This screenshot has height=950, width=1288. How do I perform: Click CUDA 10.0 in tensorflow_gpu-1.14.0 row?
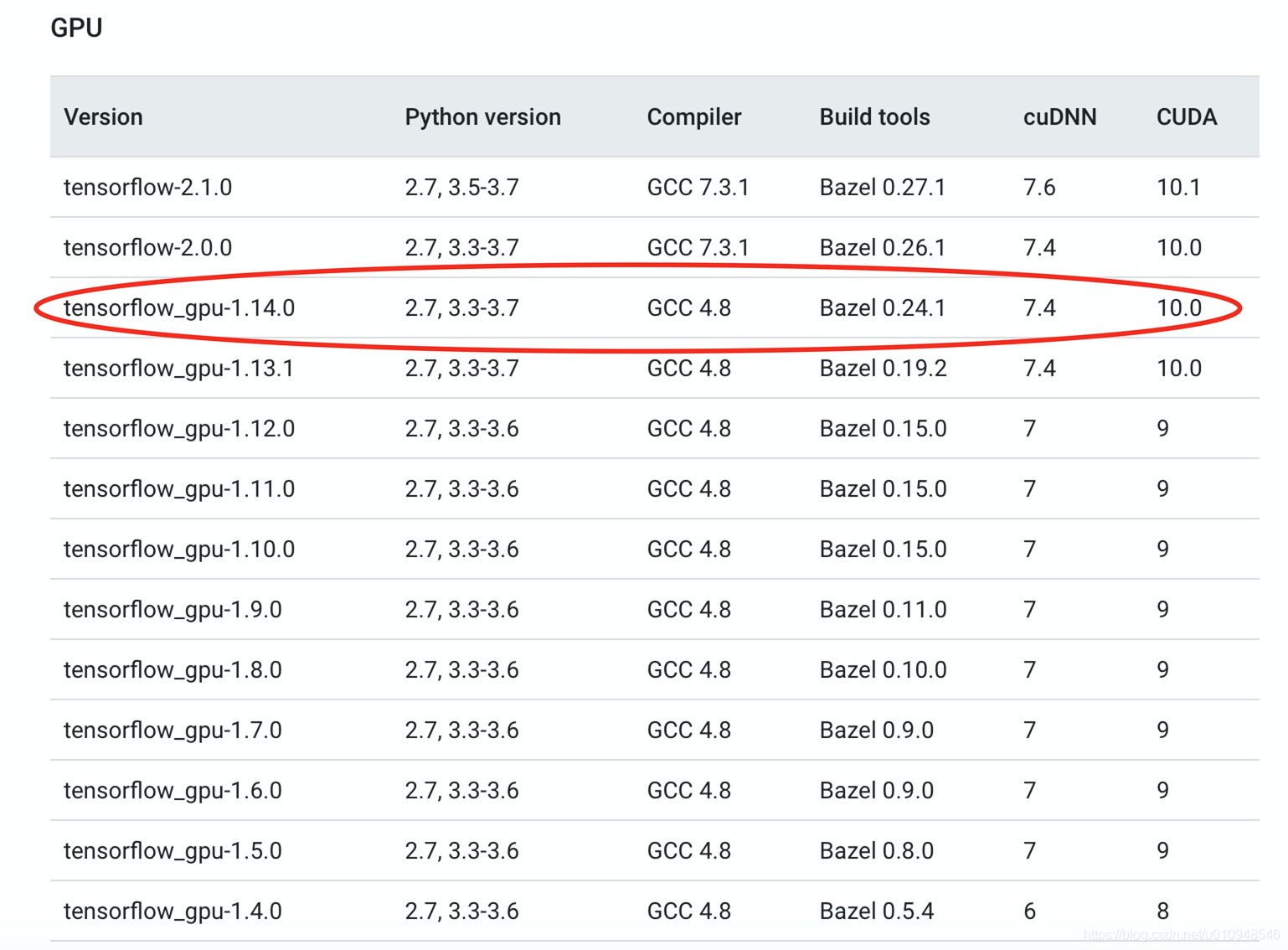(1178, 307)
